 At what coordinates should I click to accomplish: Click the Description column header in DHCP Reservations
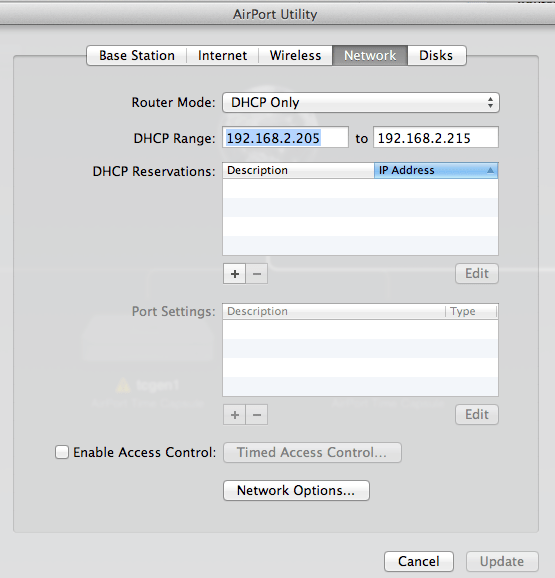(x=298, y=170)
